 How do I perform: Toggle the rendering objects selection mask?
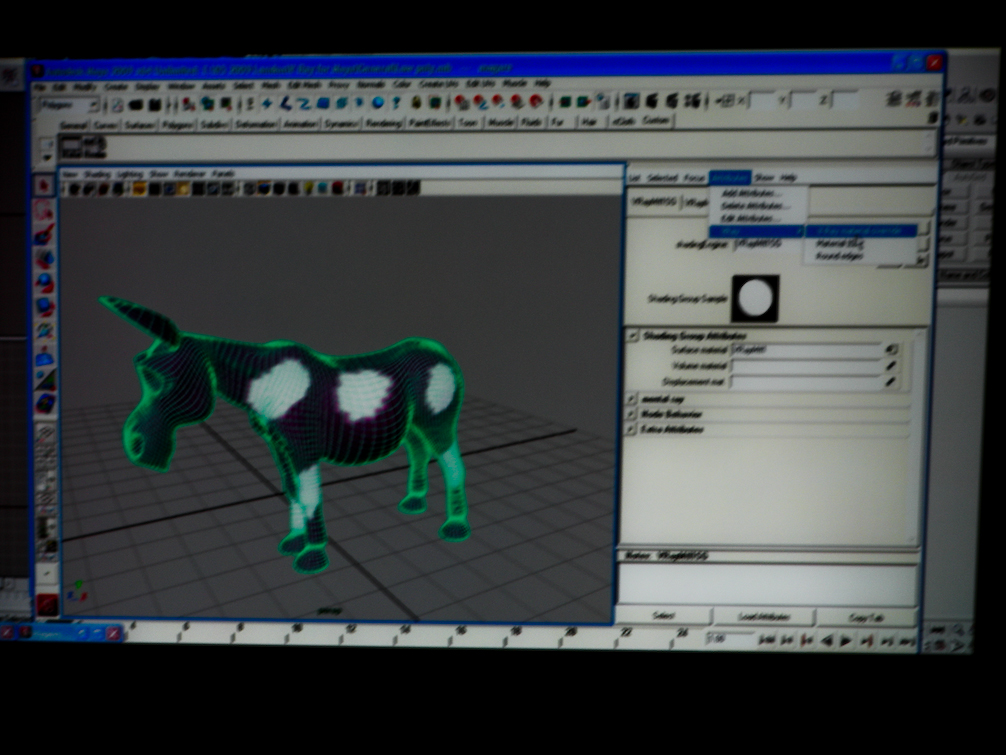[x=378, y=103]
